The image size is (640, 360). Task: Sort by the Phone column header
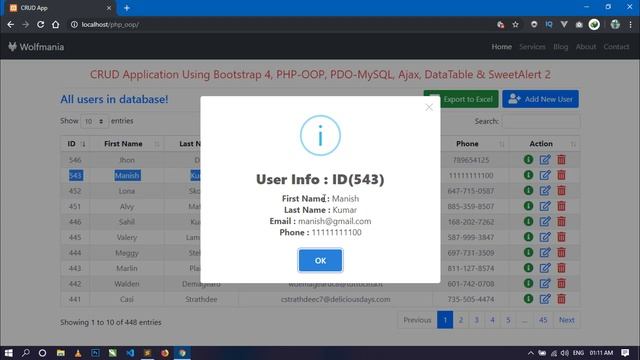[x=471, y=144]
